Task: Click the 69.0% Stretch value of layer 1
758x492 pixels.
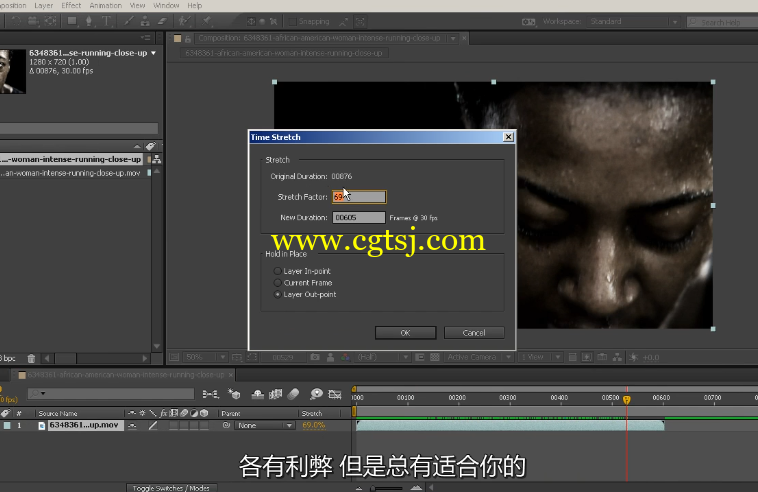Action: click(313, 425)
